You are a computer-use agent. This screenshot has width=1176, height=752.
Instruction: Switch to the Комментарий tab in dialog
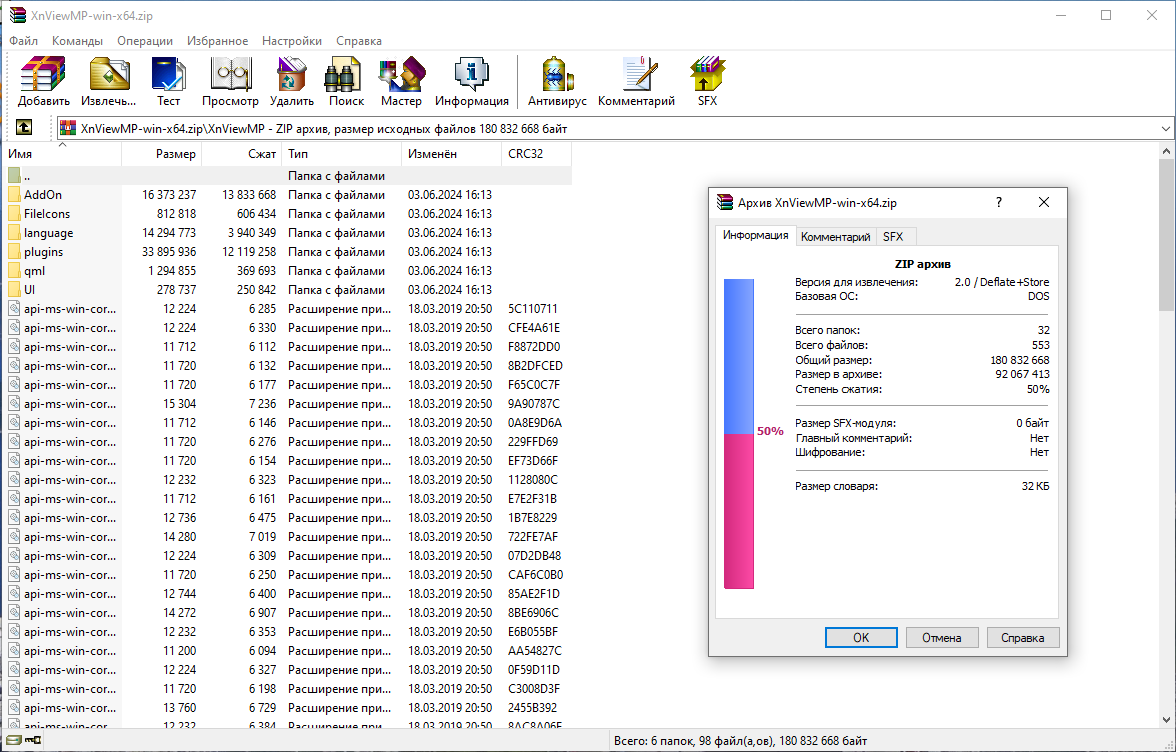pyautogui.click(x=836, y=237)
